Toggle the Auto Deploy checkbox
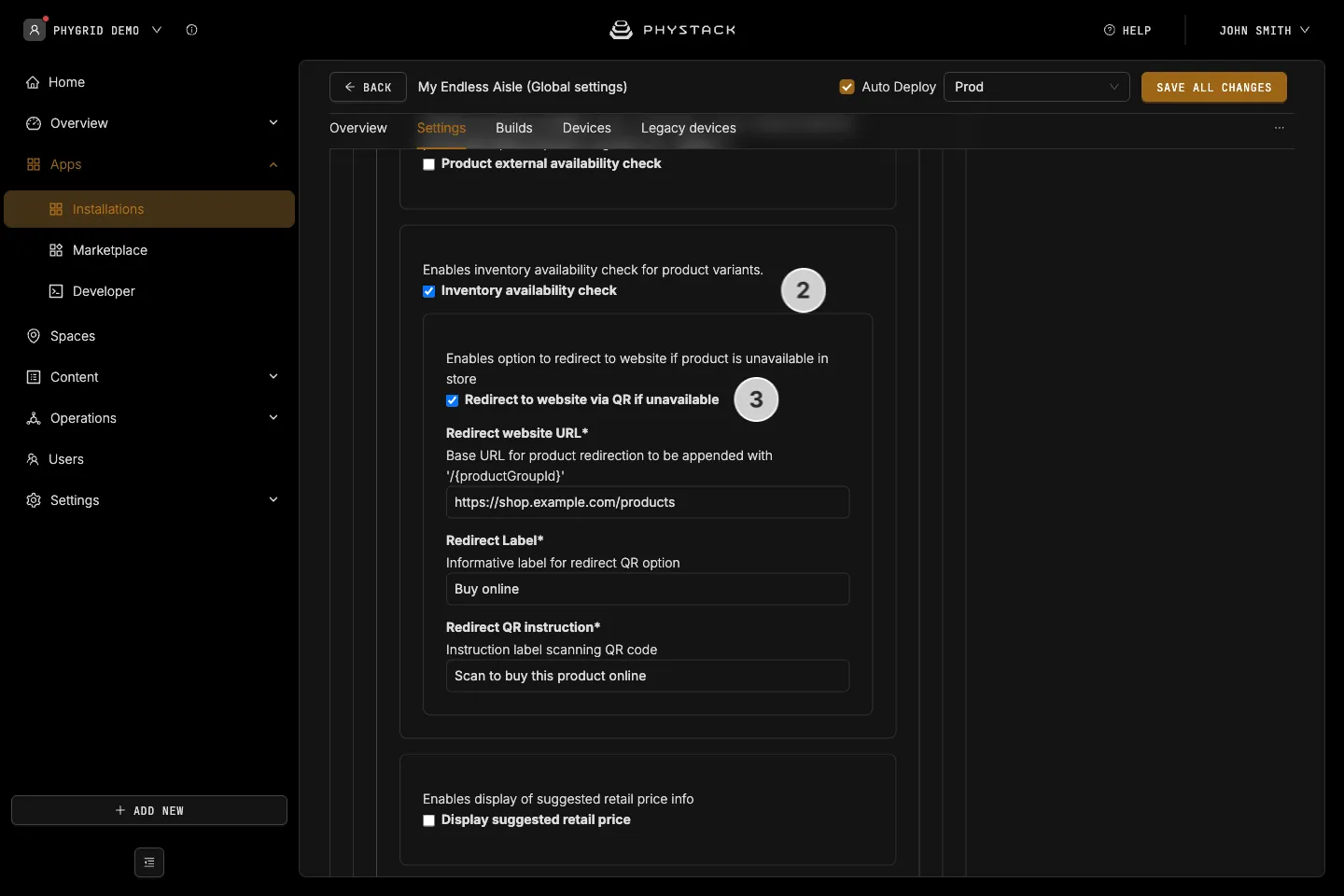Screen dimensions: 1344x896 pyautogui.click(x=847, y=87)
